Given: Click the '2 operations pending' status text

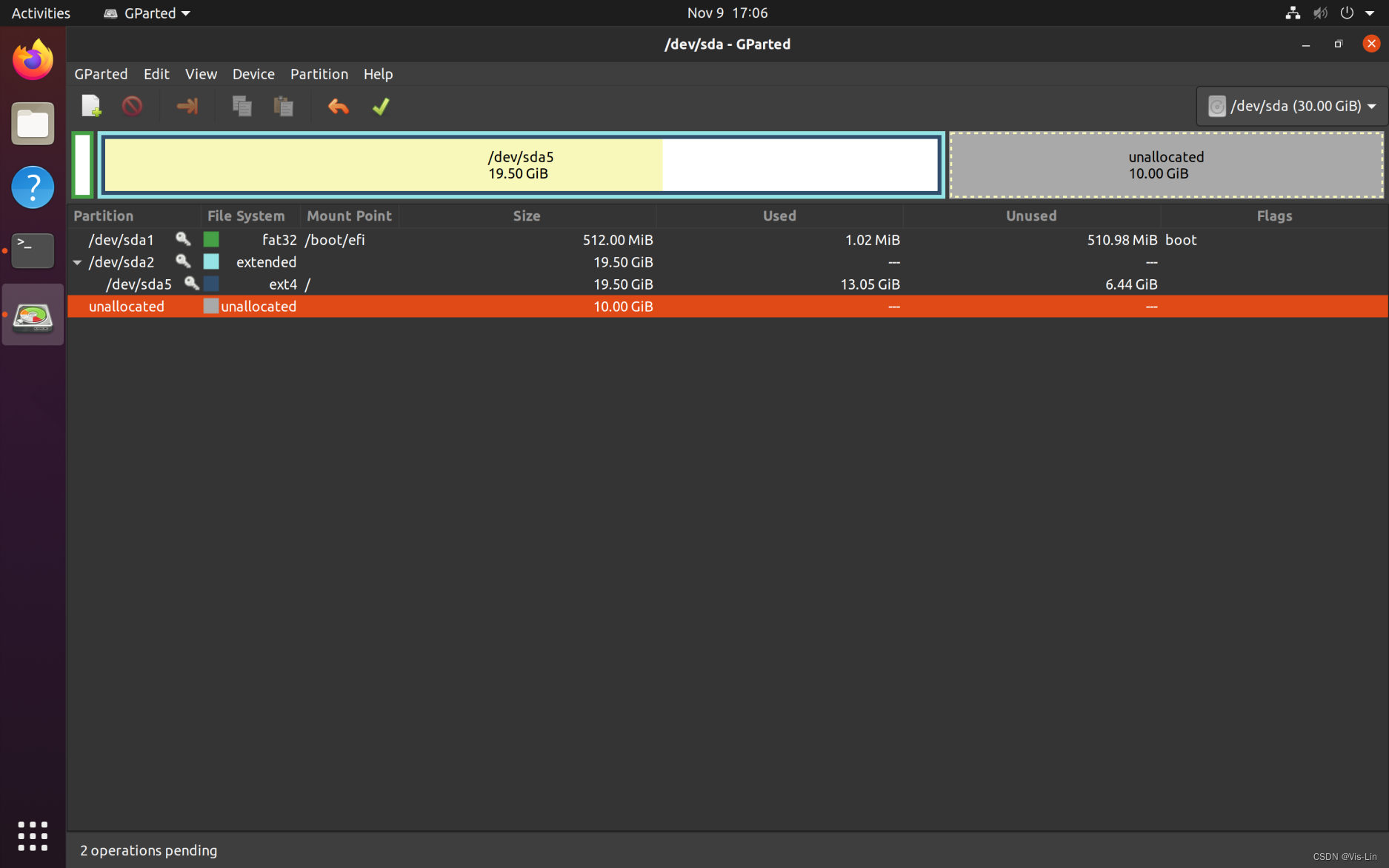Looking at the screenshot, I should coord(148,850).
